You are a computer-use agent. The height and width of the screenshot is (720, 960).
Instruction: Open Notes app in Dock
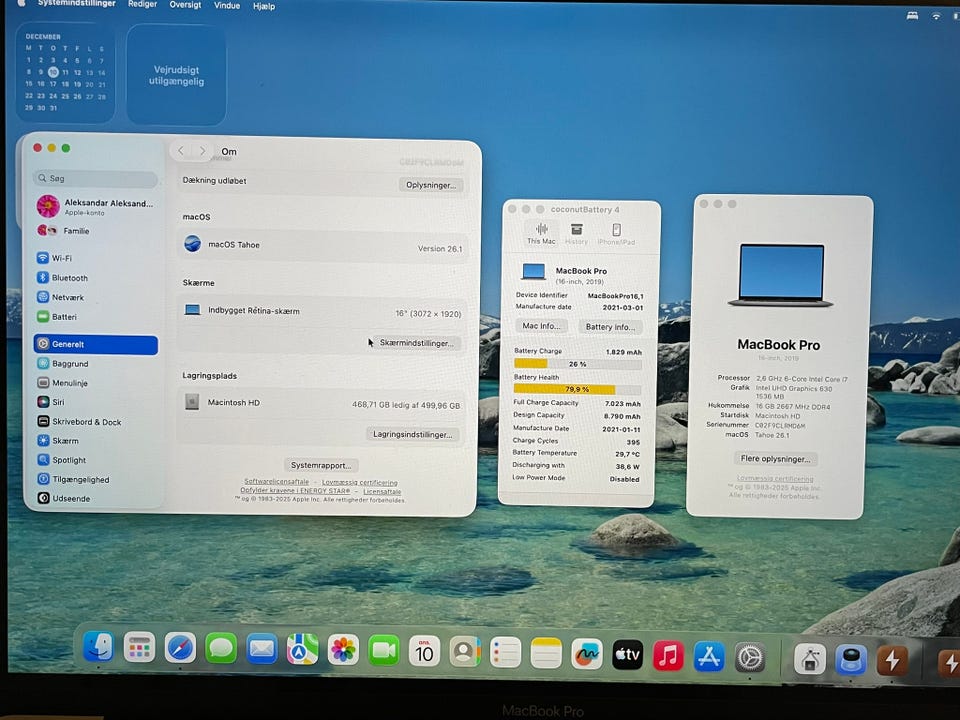546,653
